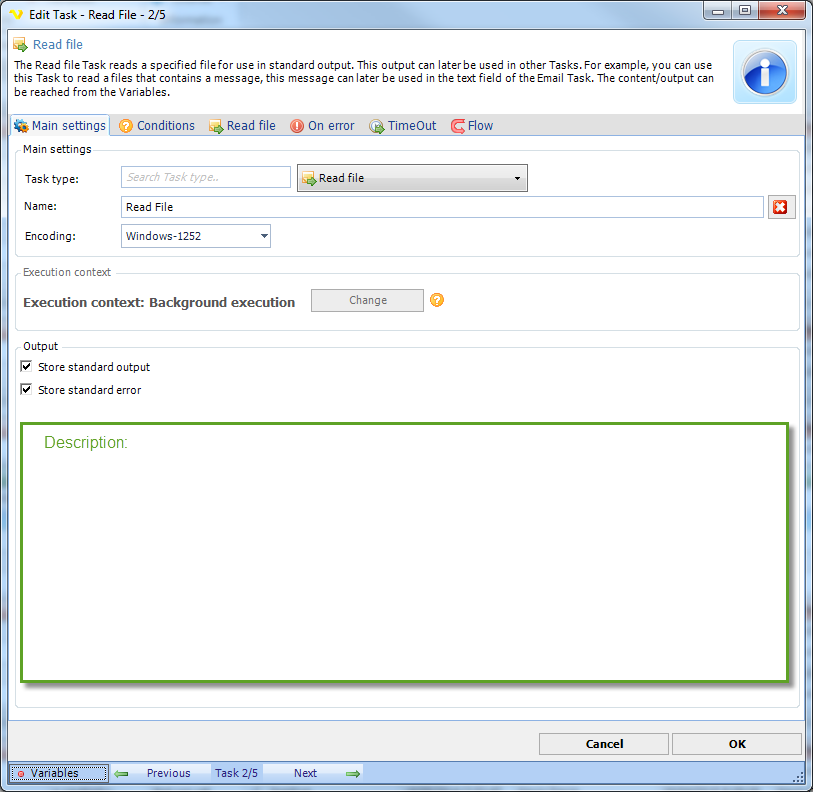Click the Search Task type field
The width and height of the screenshot is (813, 792).
pyautogui.click(x=206, y=178)
